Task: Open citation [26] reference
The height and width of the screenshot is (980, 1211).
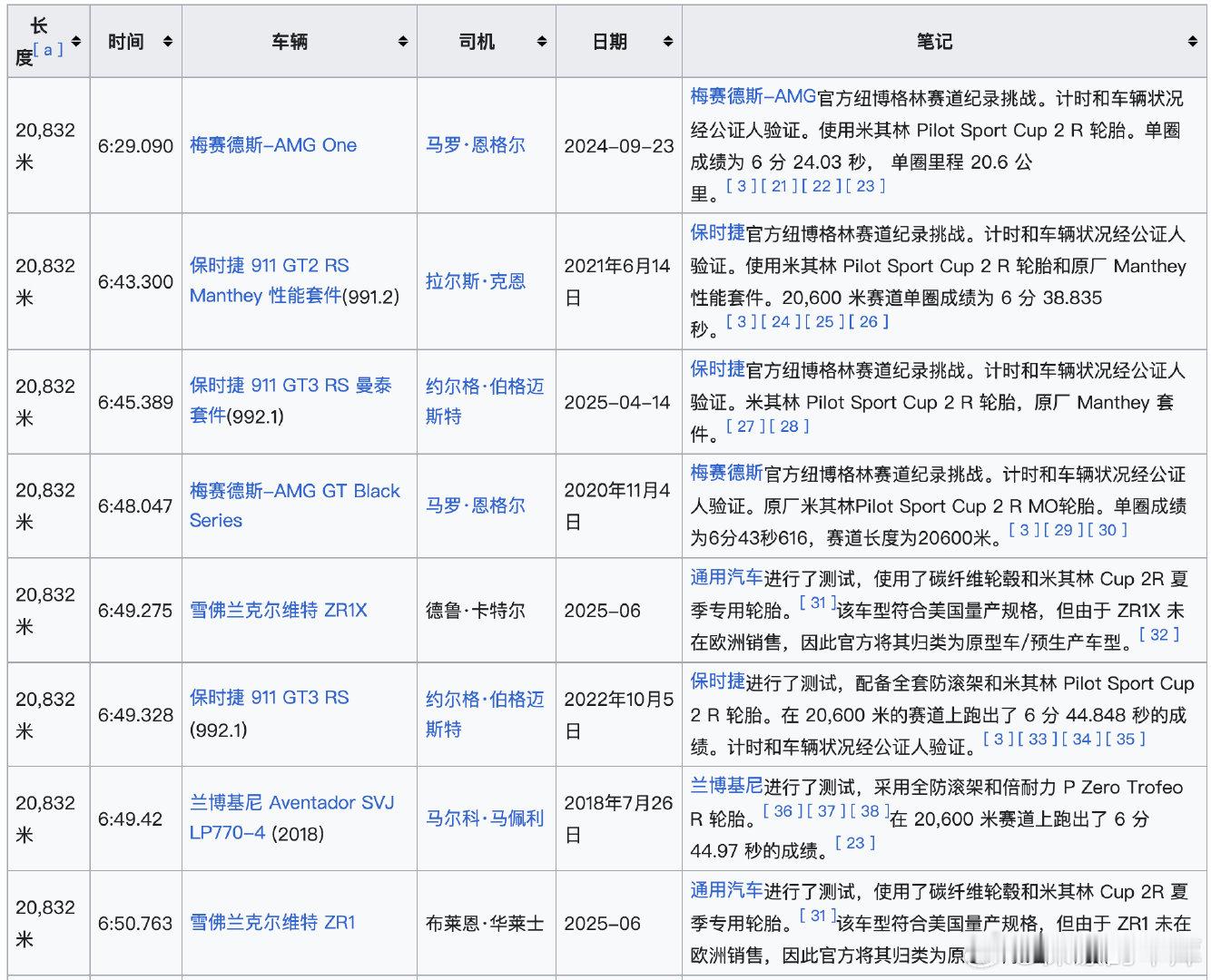Action: [869, 321]
